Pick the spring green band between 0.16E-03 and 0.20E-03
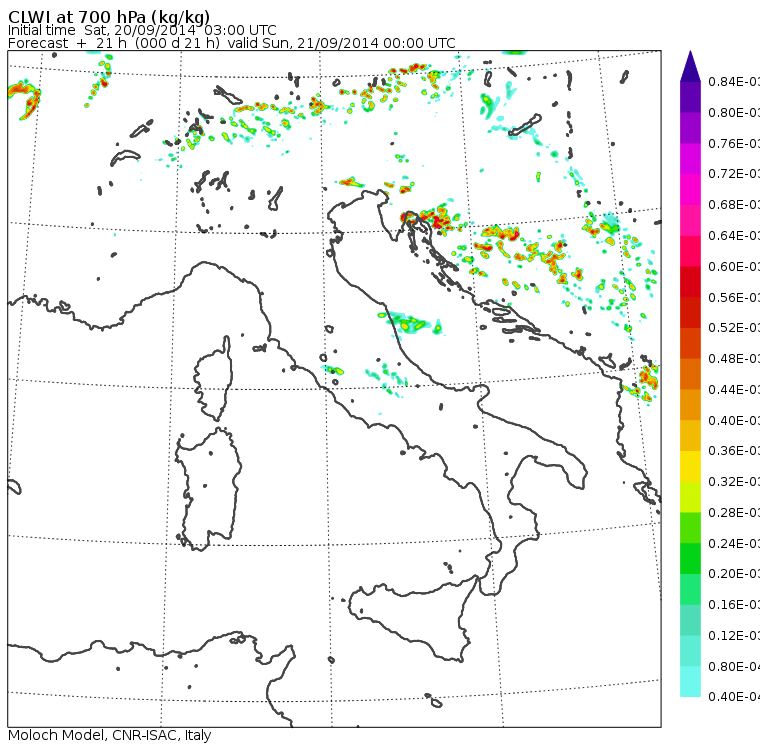The image size is (760, 749). point(690,590)
